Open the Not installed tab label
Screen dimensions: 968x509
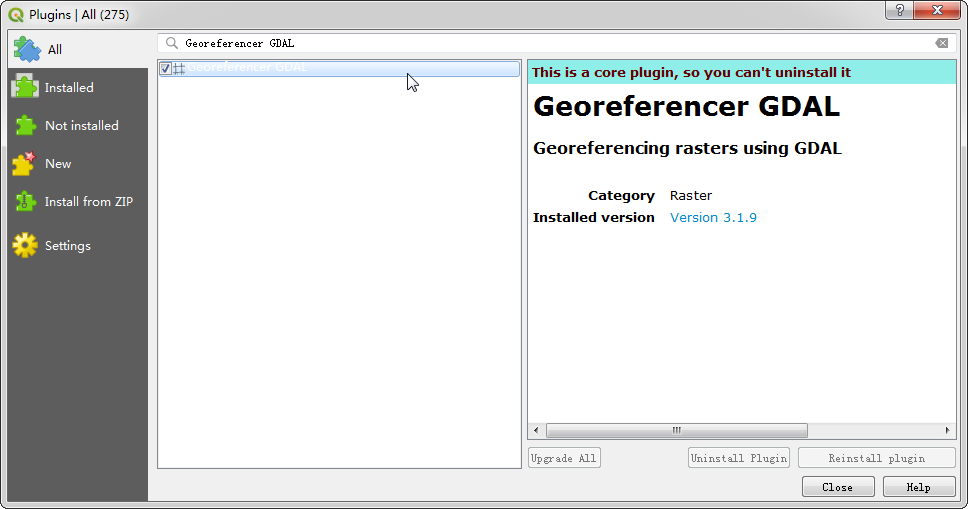pos(81,125)
